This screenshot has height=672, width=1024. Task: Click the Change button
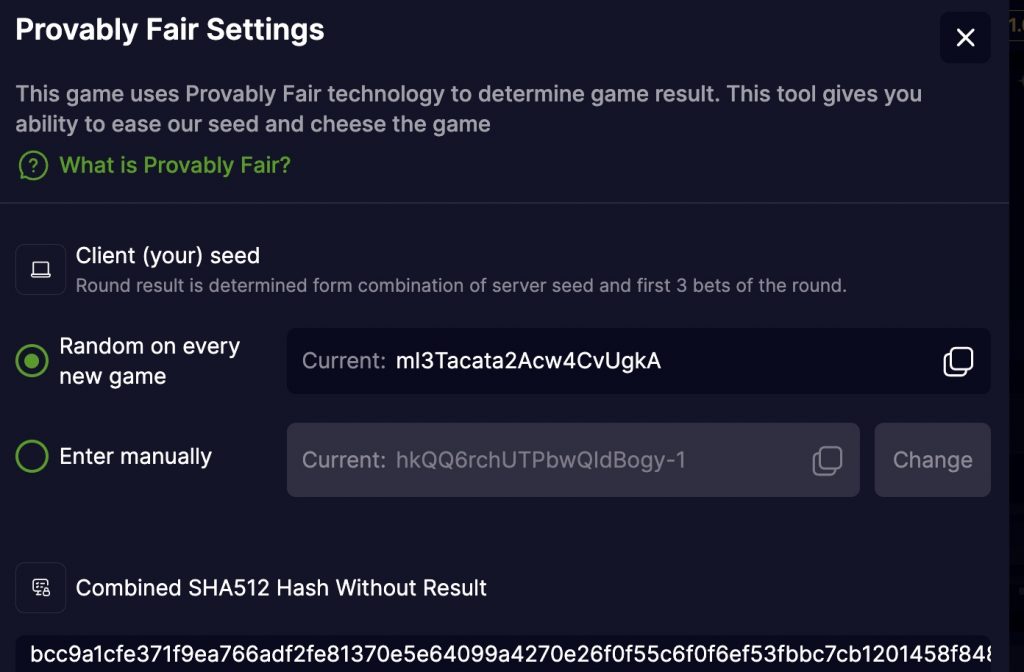[x=933, y=460]
